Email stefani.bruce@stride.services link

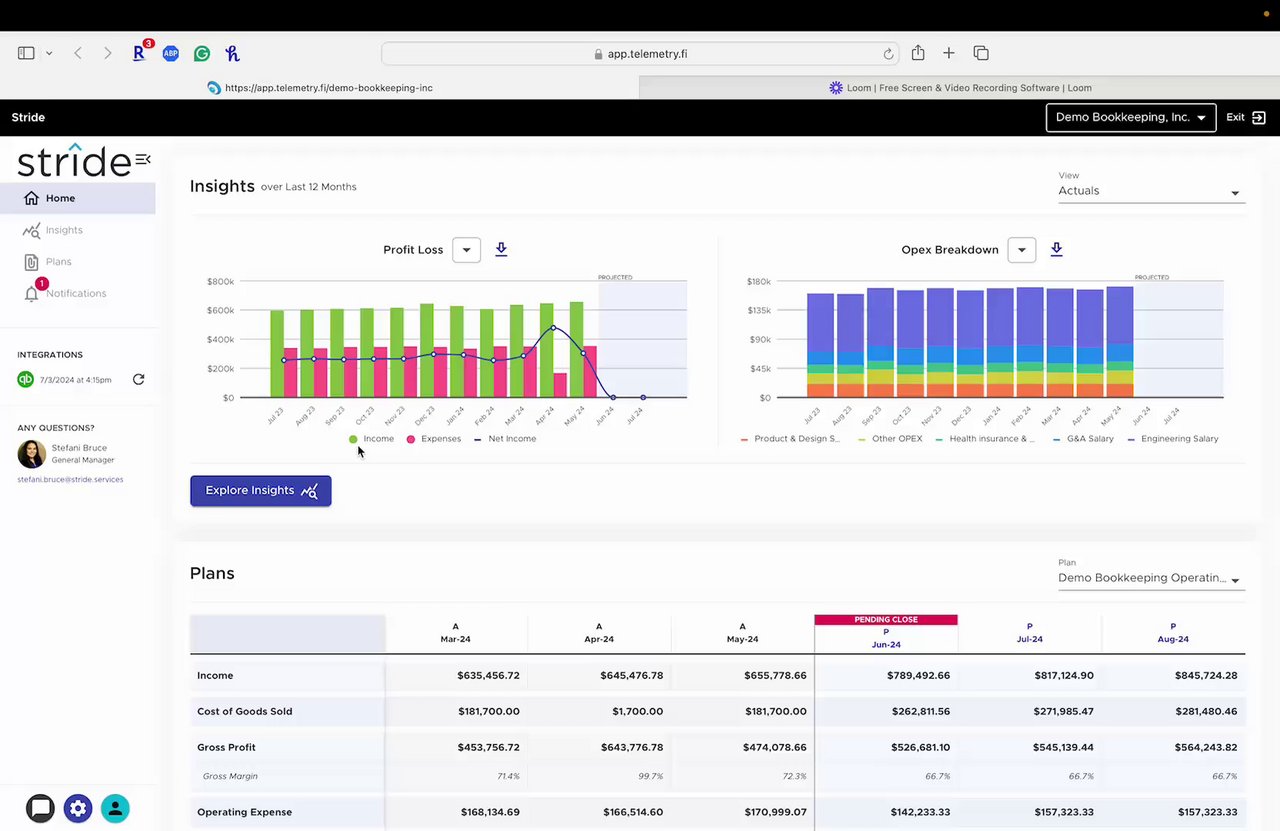(x=68, y=480)
